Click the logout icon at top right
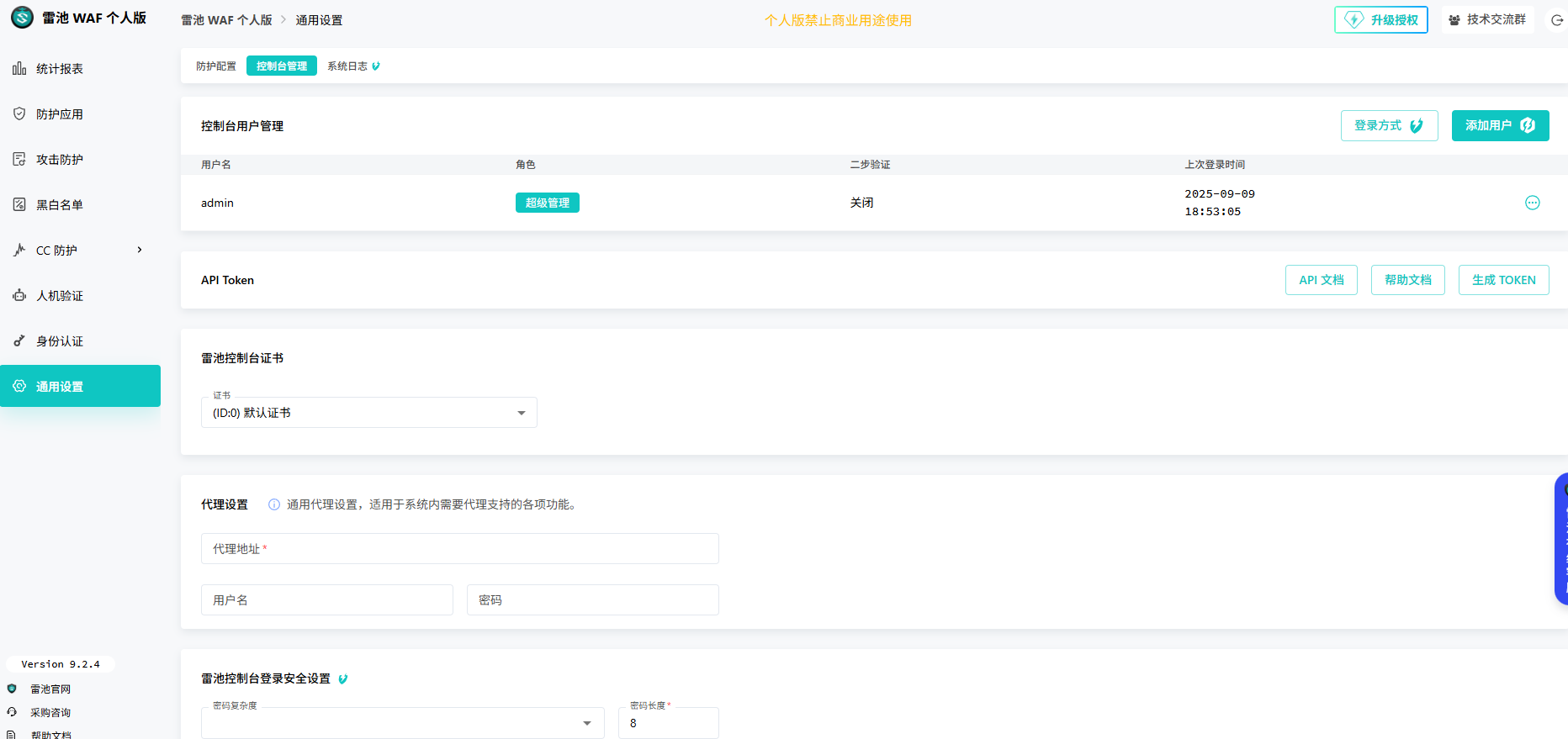Image resolution: width=1568 pixels, height=739 pixels. [1557, 19]
